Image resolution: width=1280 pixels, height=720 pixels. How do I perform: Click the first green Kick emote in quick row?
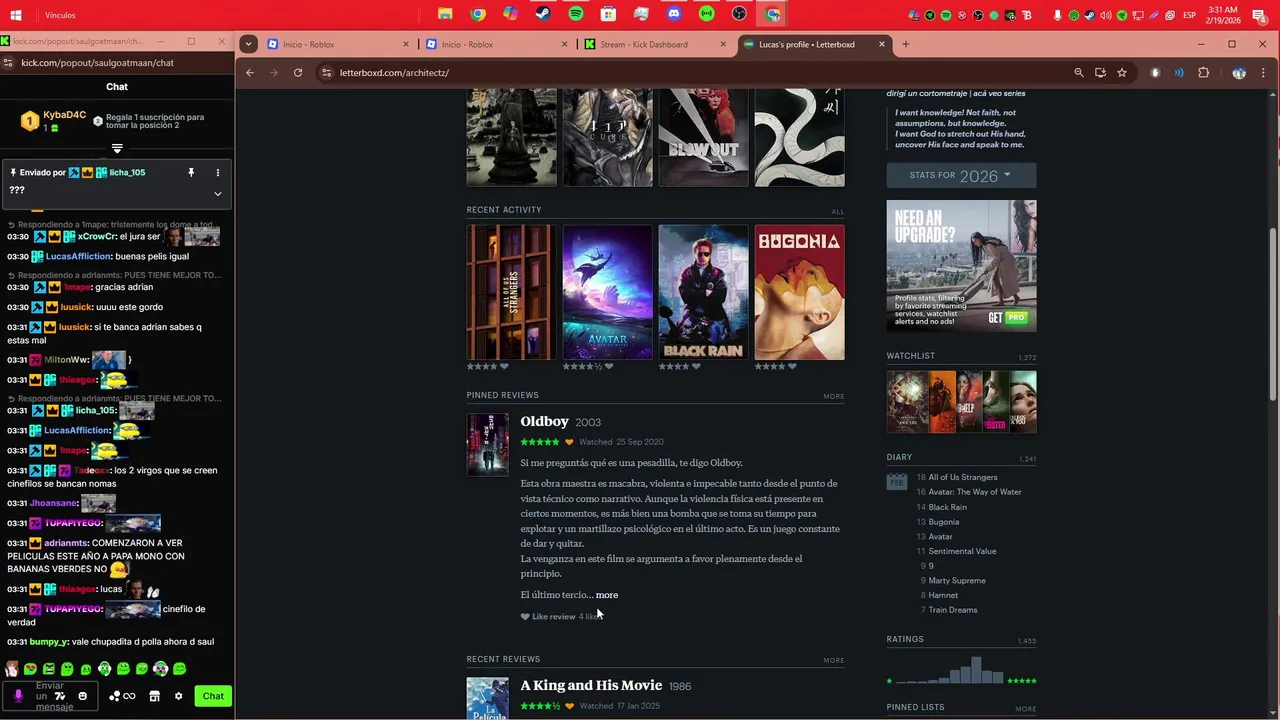(30, 668)
